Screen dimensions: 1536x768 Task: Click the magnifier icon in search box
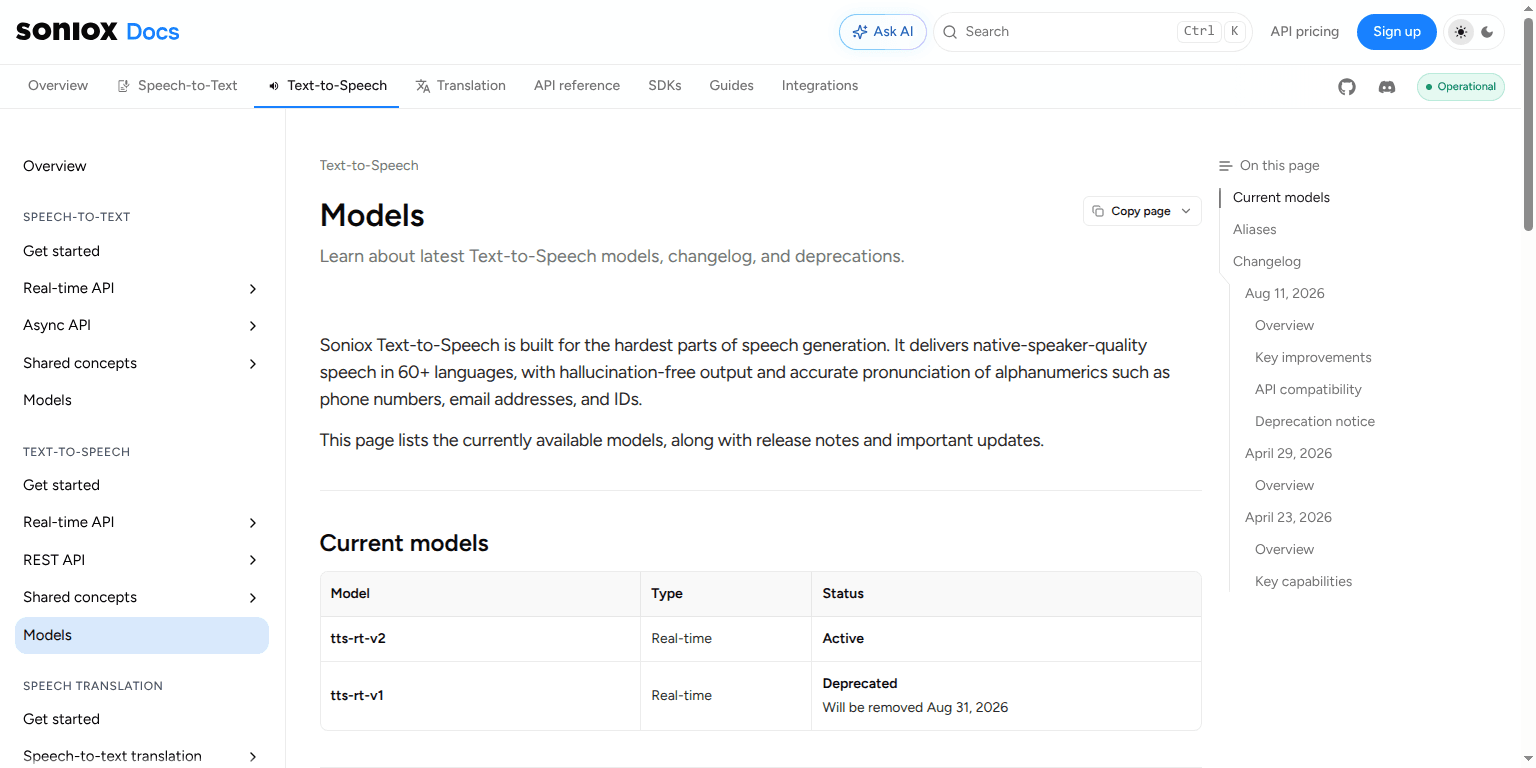point(951,32)
